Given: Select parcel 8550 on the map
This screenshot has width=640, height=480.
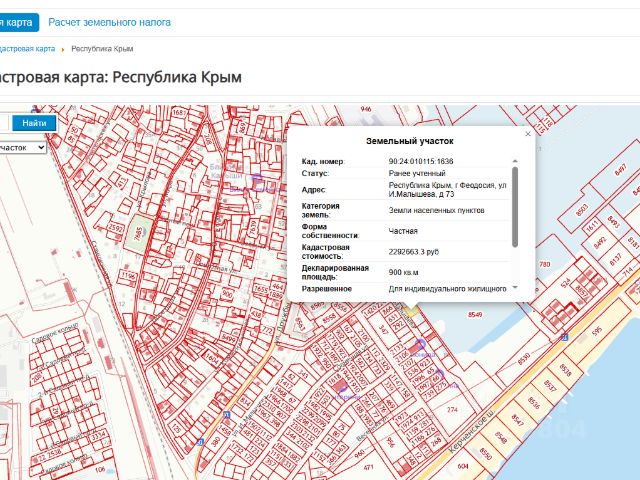Looking at the screenshot, I should click(x=485, y=453).
